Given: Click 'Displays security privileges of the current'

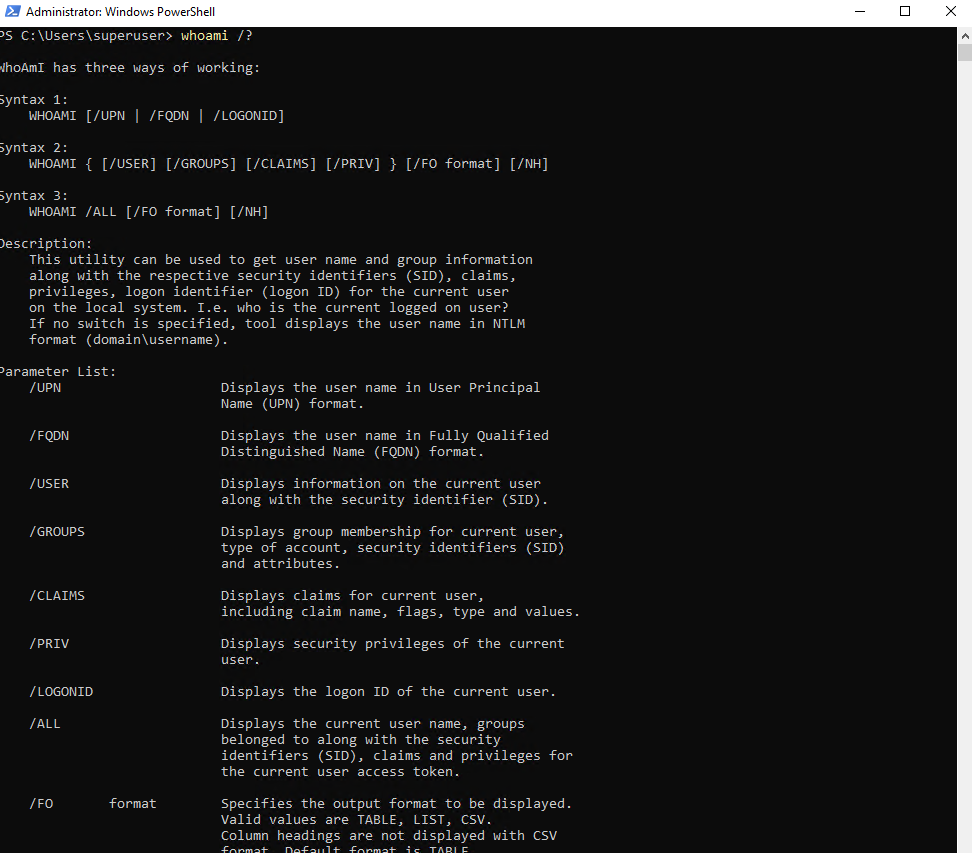Looking at the screenshot, I should (x=392, y=644).
